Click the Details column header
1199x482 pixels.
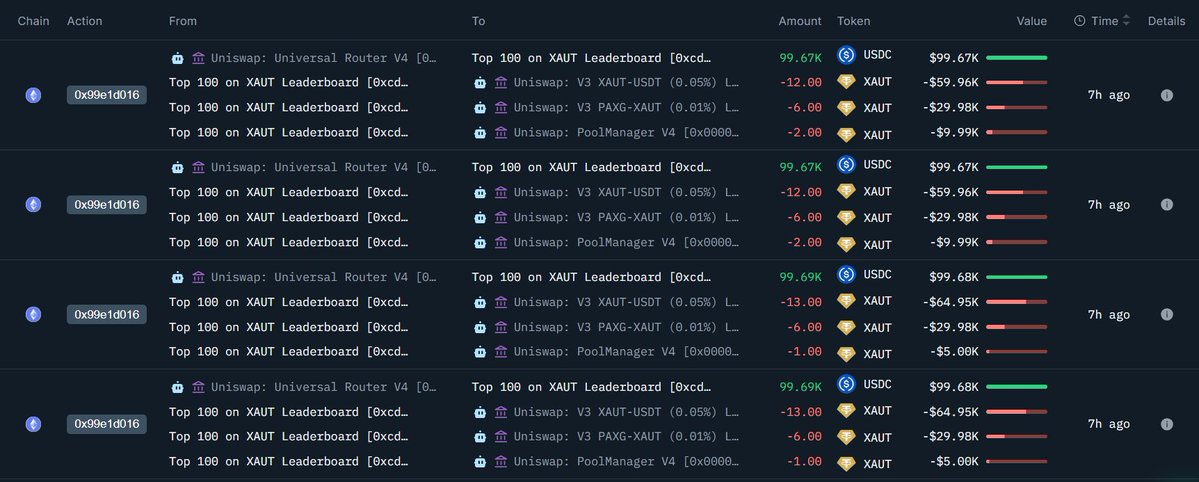[x=1166, y=21]
